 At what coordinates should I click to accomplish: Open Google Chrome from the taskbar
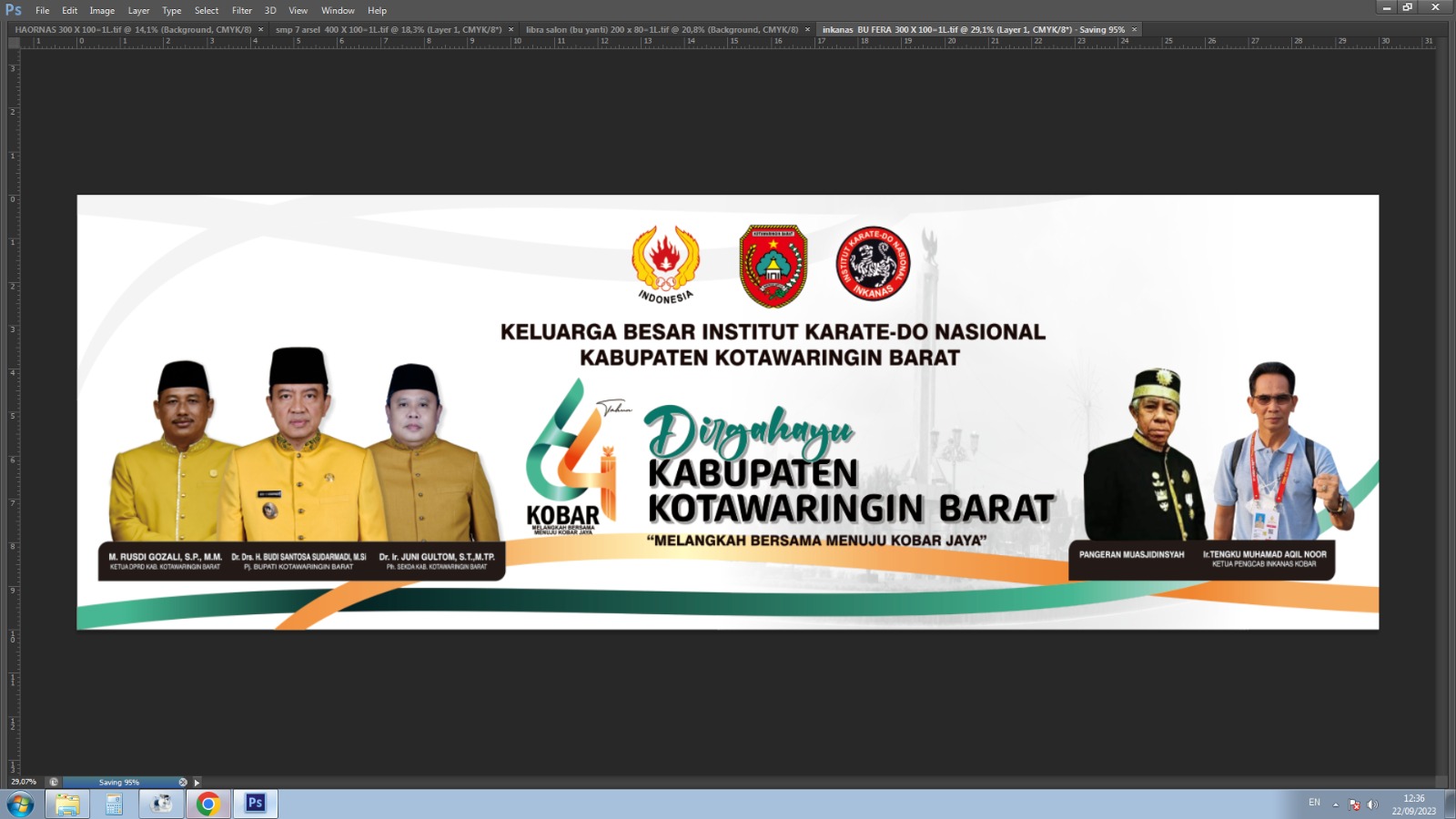(x=208, y=804)
